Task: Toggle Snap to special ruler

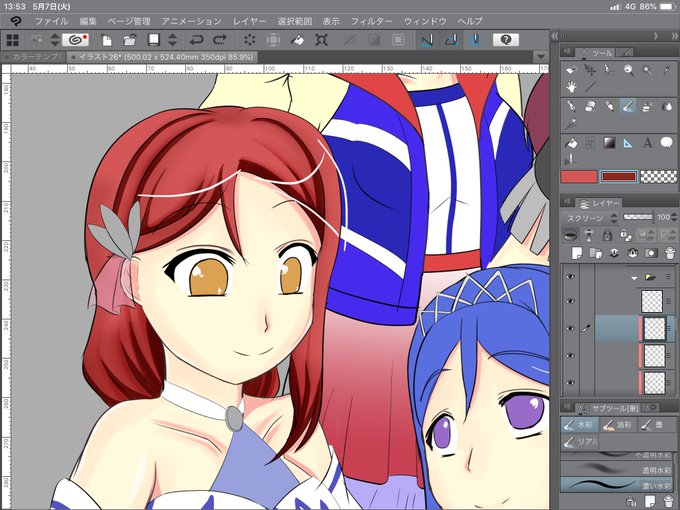Action: [451, 40]
